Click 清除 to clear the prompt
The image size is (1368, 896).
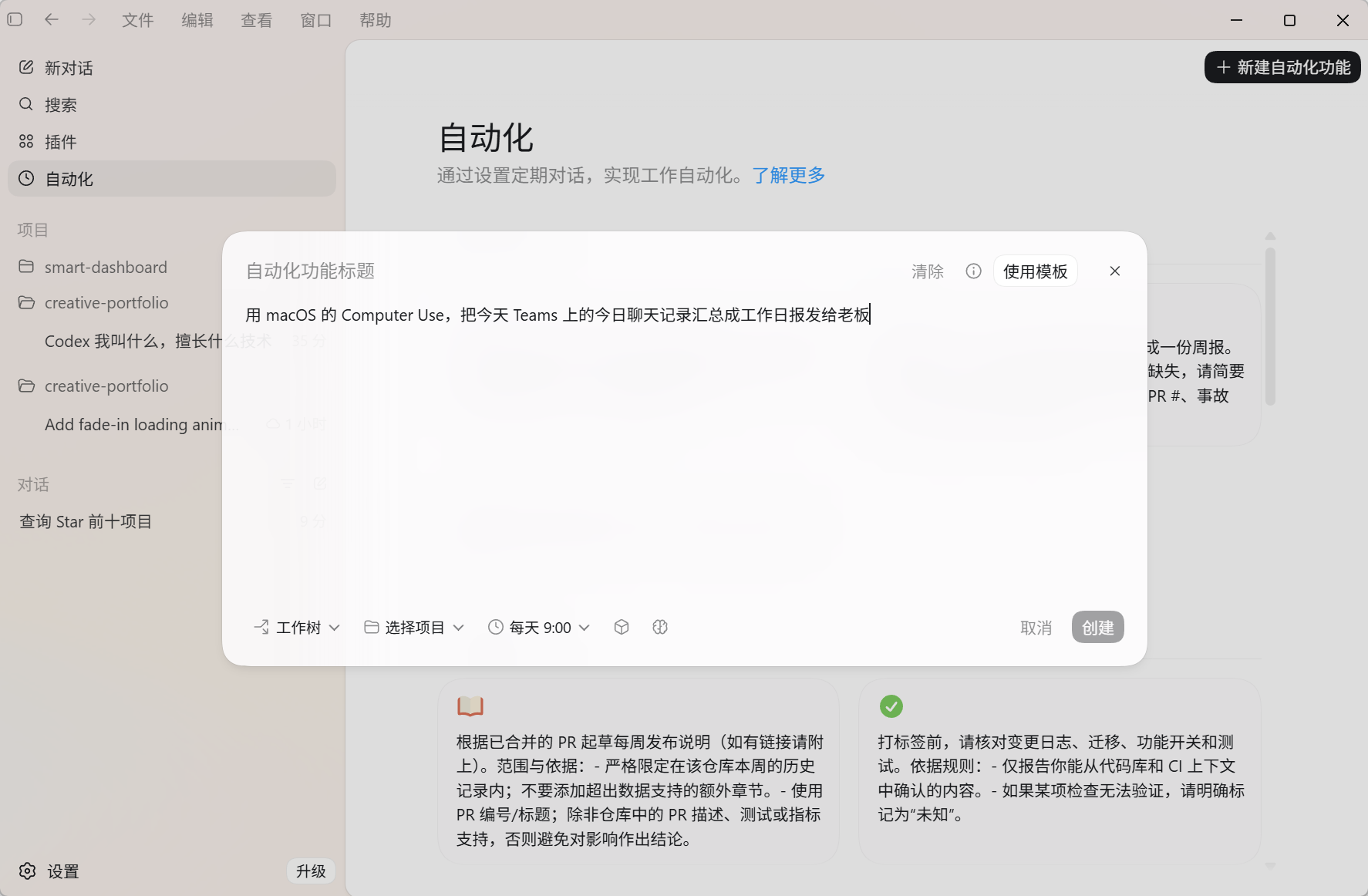click(x=928, y=271)
